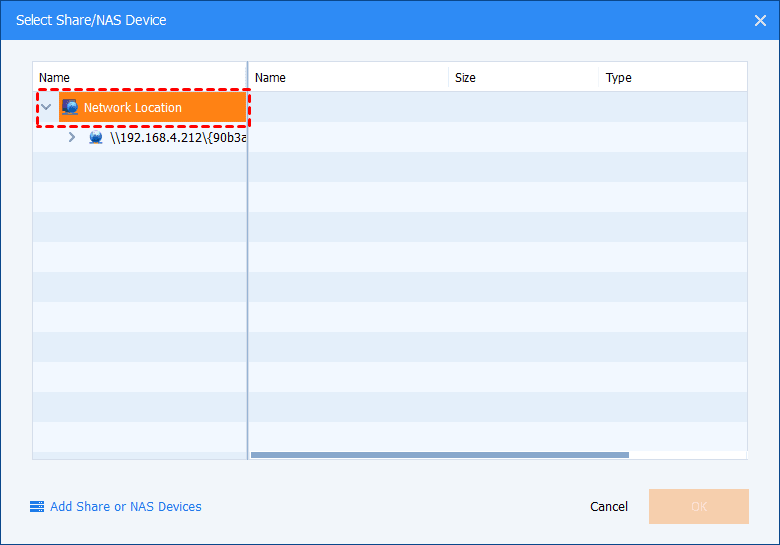
Task: Select the Network Location label
Action: (133, 107)
